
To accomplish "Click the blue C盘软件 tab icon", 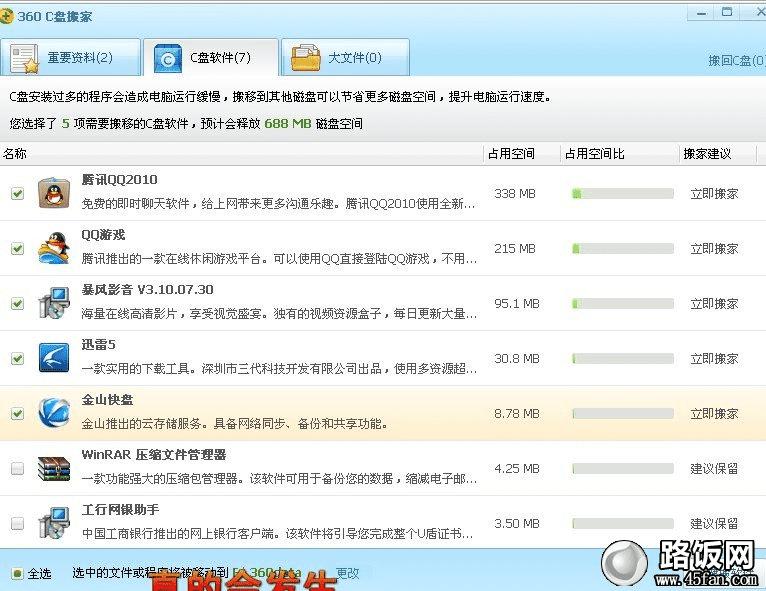I will (x=168, y=59).
